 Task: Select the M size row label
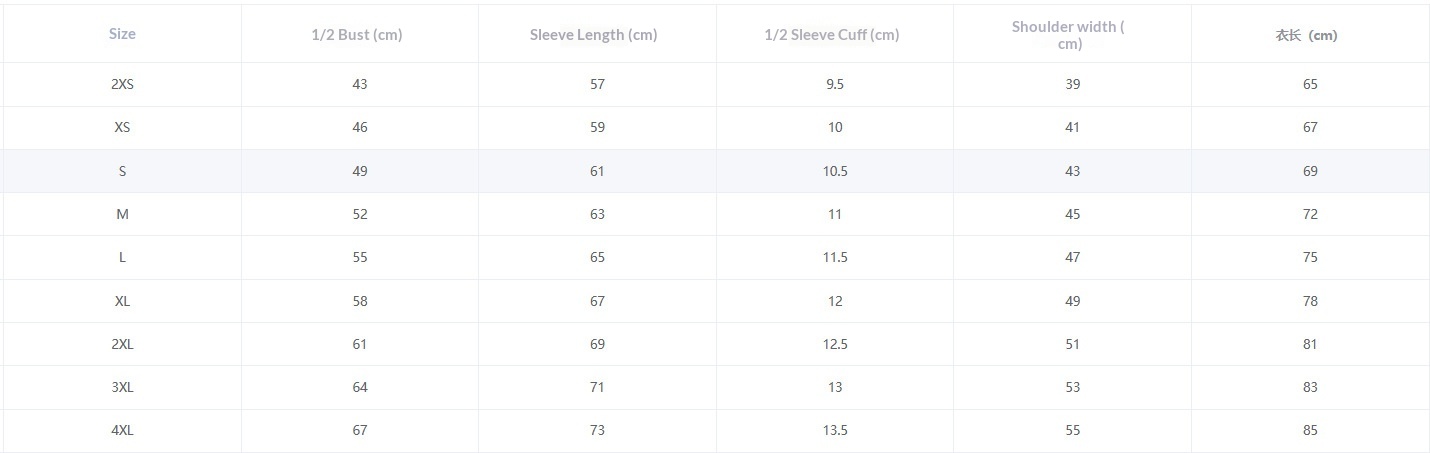coord(122,214)
